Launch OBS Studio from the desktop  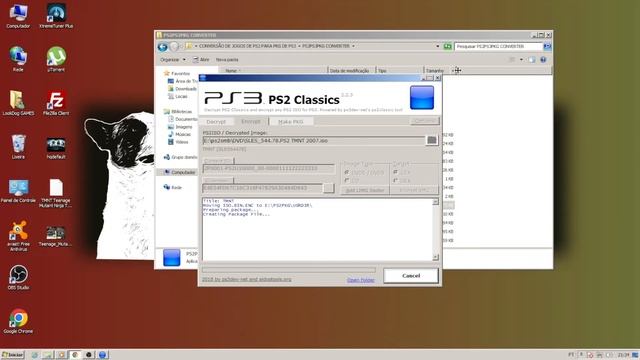[x=18, y=278]
